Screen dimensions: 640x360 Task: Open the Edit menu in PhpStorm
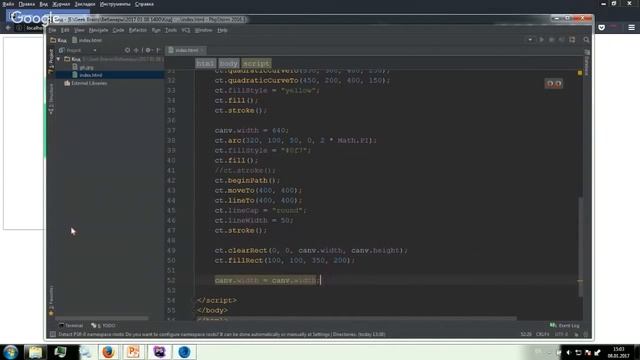coord(65,30)
